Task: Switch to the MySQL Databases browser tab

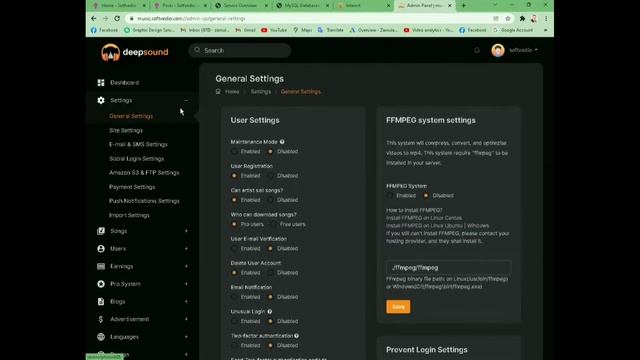Action: pos(302,5)
